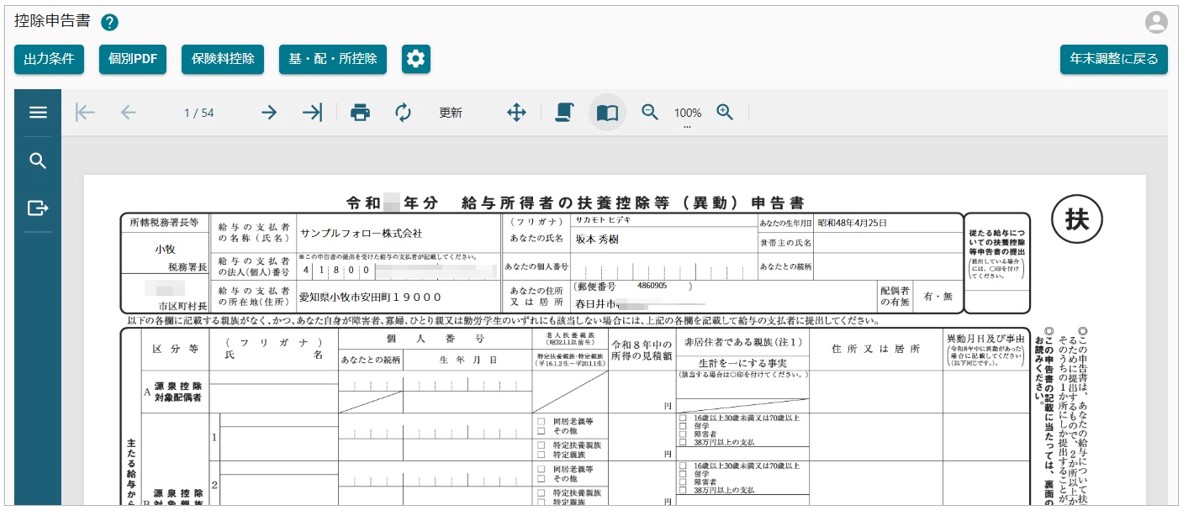Screen dimensions: 1182x511
Task: Go to the next page
Action: tap(269, 113)
